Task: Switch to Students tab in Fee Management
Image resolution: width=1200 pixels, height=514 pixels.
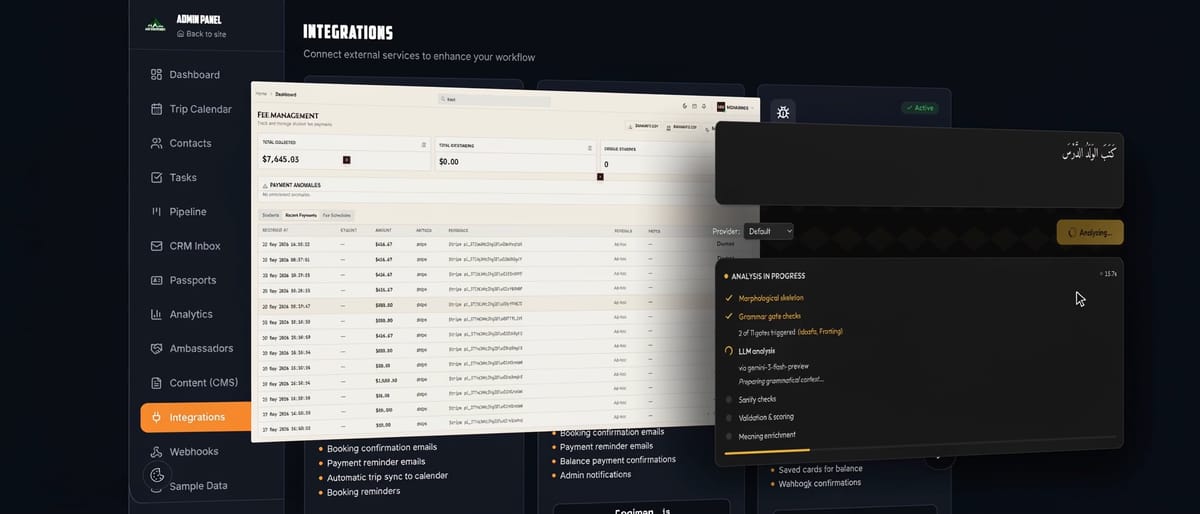Action: pyautogui.click(x=271, y=214)
